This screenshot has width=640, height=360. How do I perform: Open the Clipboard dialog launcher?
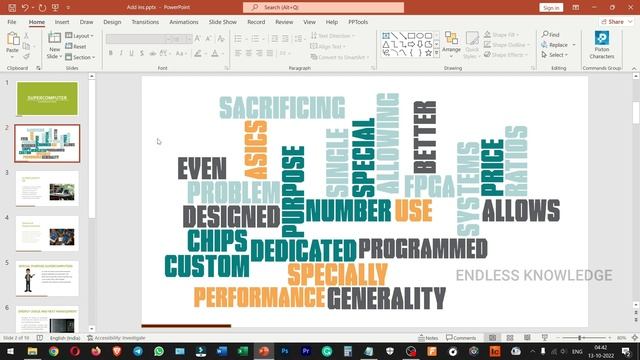38,68
